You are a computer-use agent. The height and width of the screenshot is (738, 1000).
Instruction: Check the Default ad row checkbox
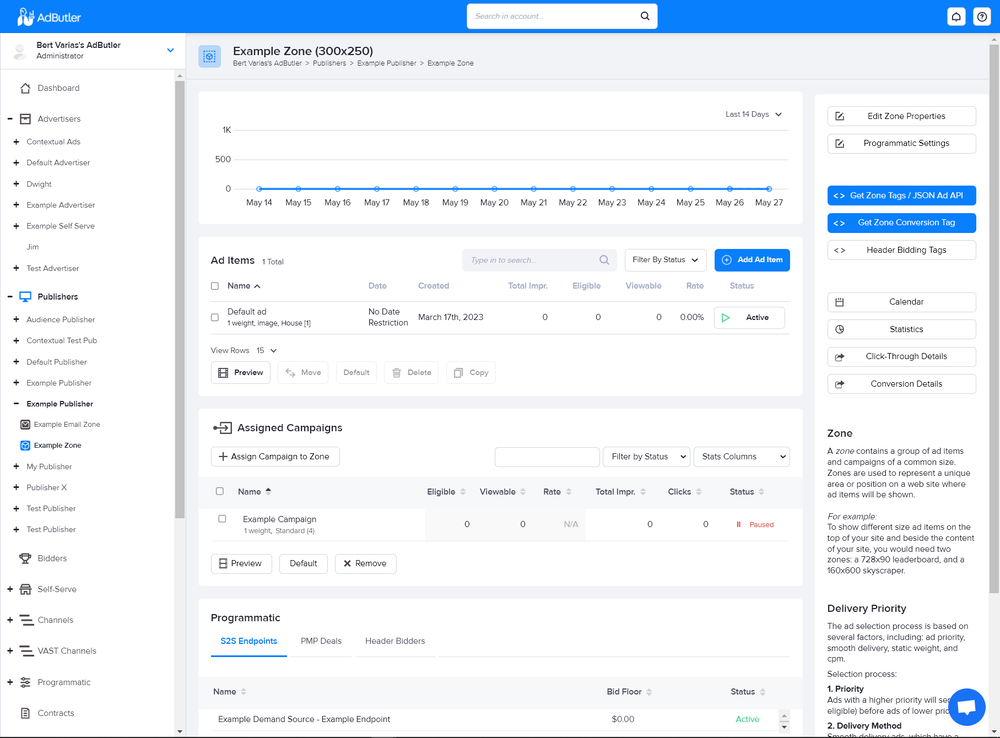tap(215, 317)
